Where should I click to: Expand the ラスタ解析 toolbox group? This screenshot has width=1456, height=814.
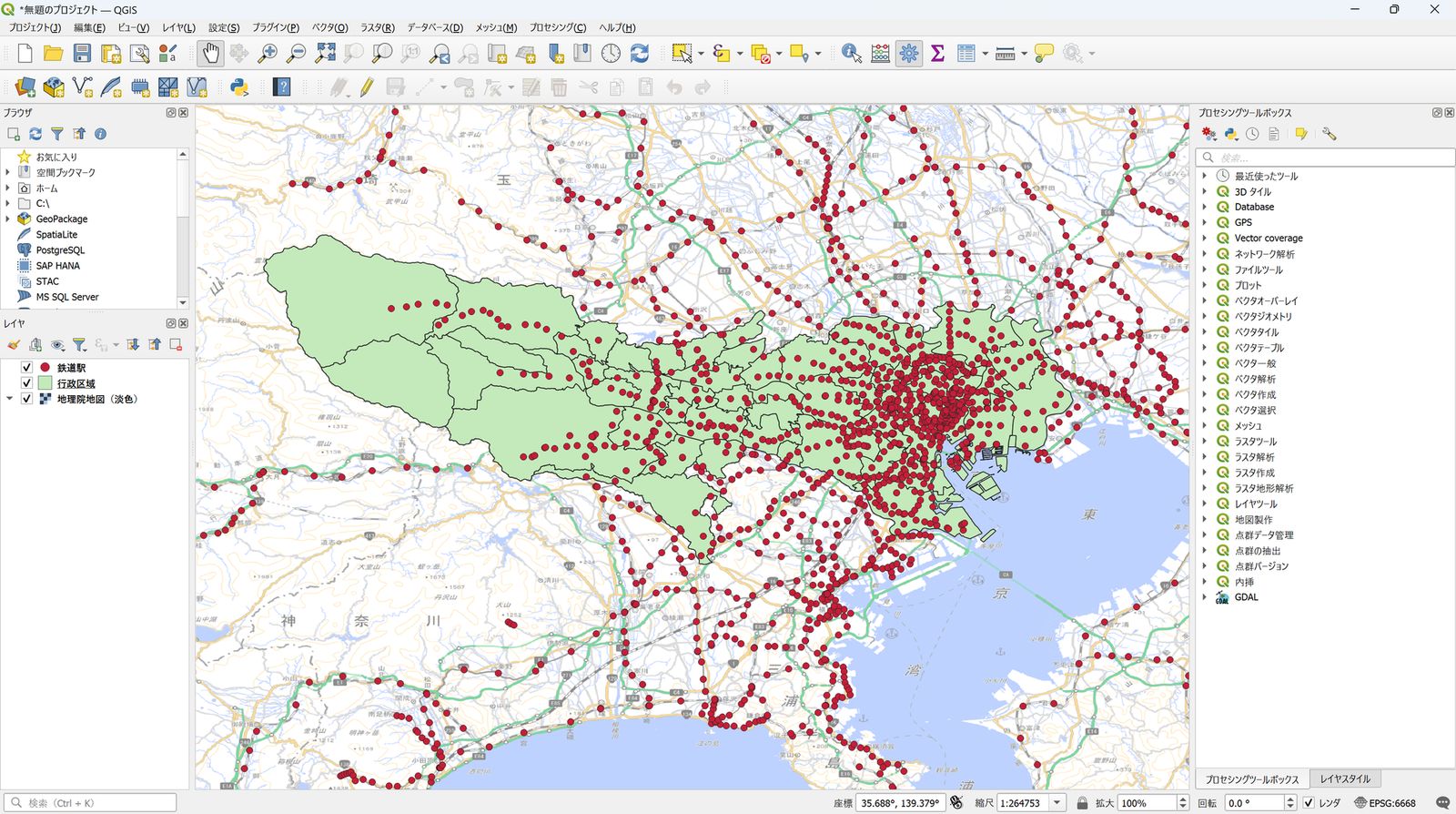pos(1205,457)
